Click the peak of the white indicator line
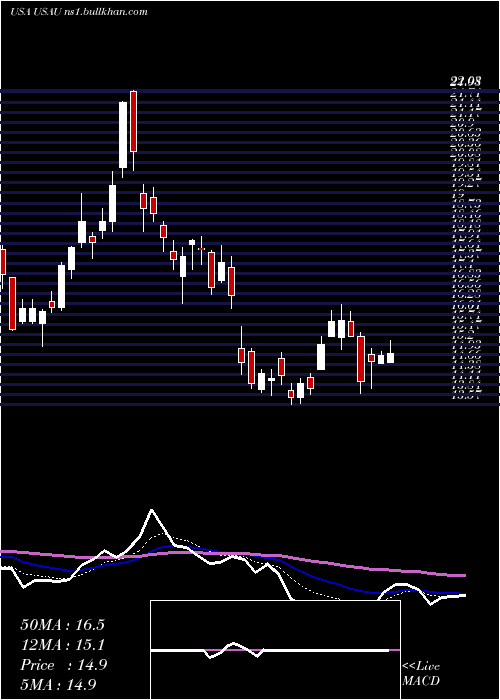500x700 pixels. (152, 510)
